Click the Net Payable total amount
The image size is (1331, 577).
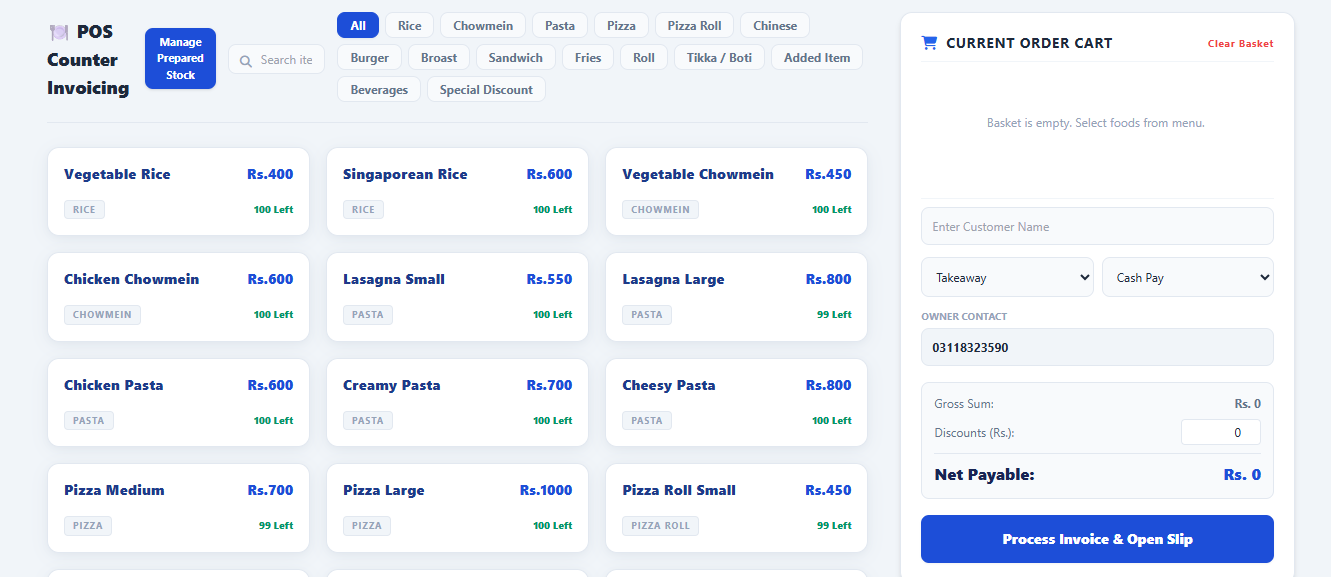(x=1242, y=475)
